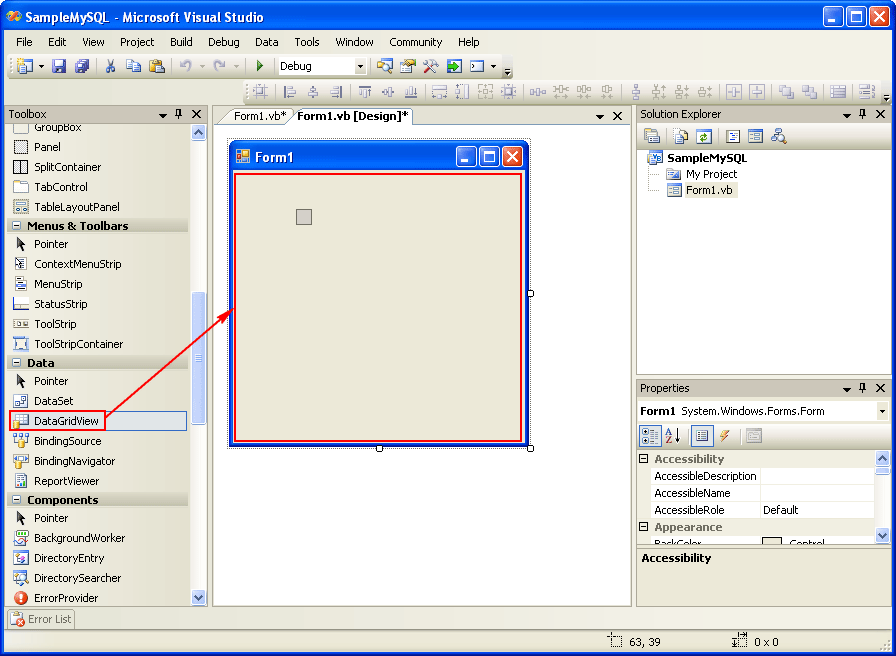Open the Toolbox window position dropdown

tap(163, 115)
